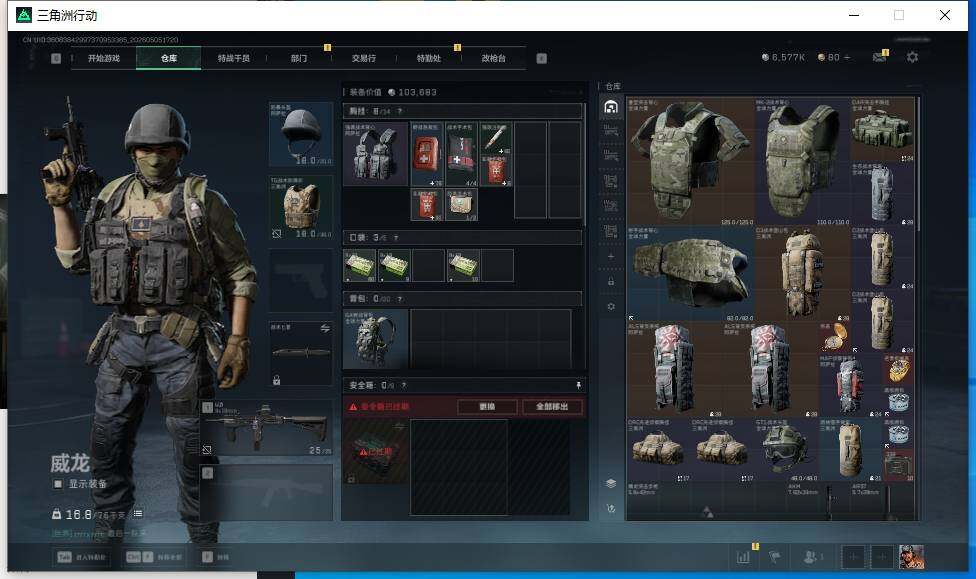
Task: Select the surgical kit showing 4/4
Action: coord(461,154)
